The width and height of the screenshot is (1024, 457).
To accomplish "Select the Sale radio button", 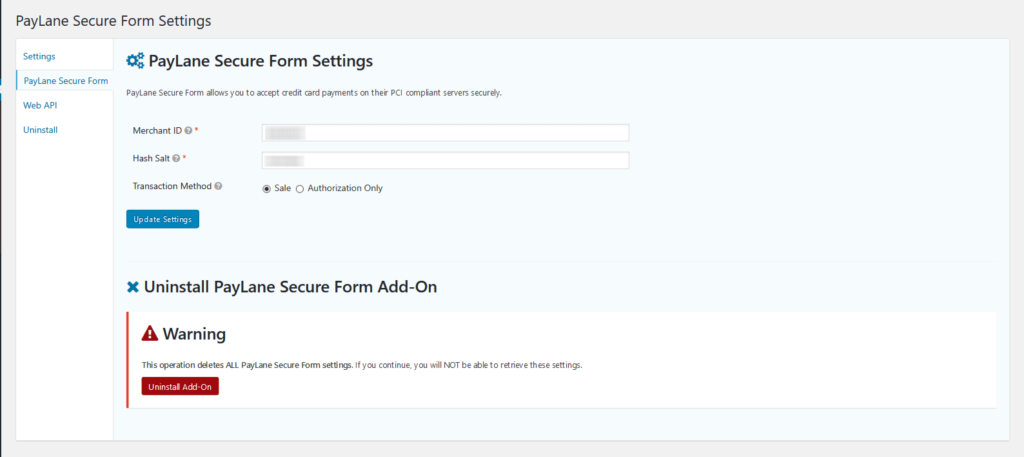I will (266, 189).
